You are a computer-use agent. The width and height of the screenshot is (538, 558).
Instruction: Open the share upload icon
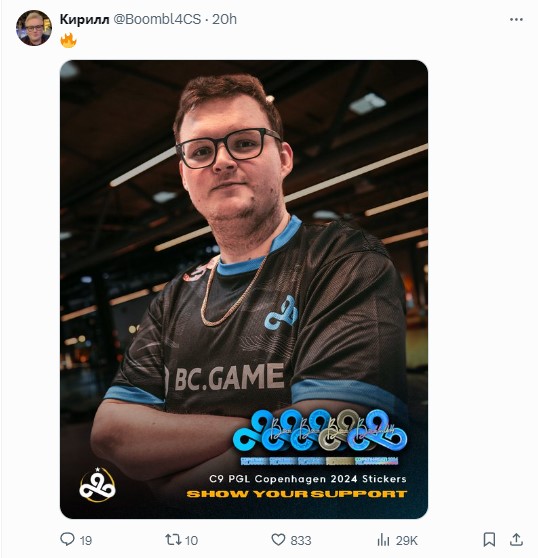[516, 539]
